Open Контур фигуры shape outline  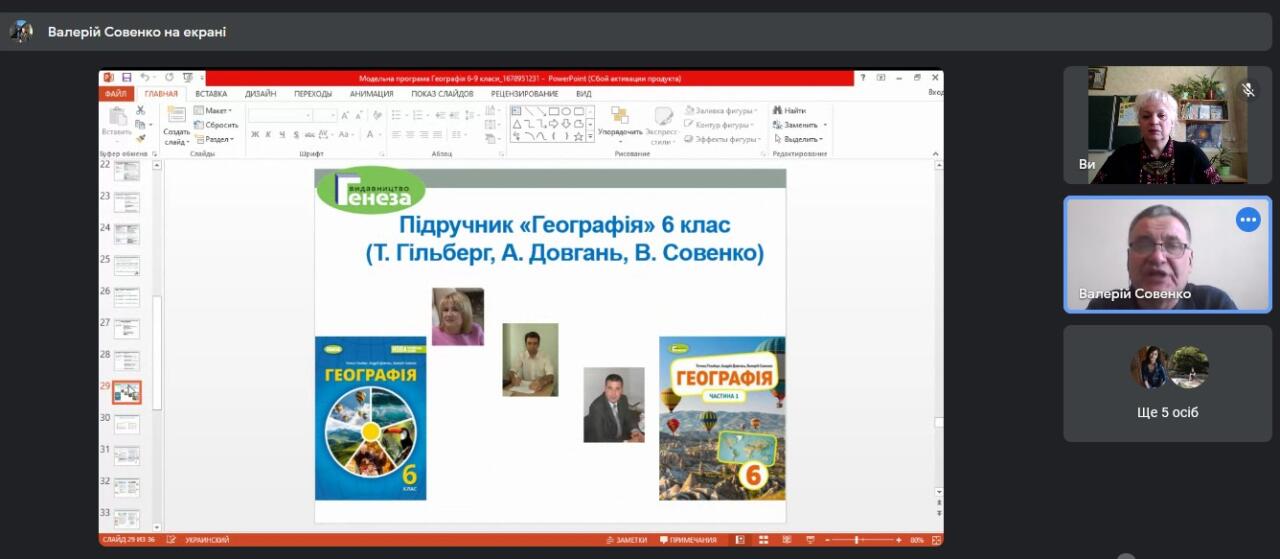pos(719,125)
